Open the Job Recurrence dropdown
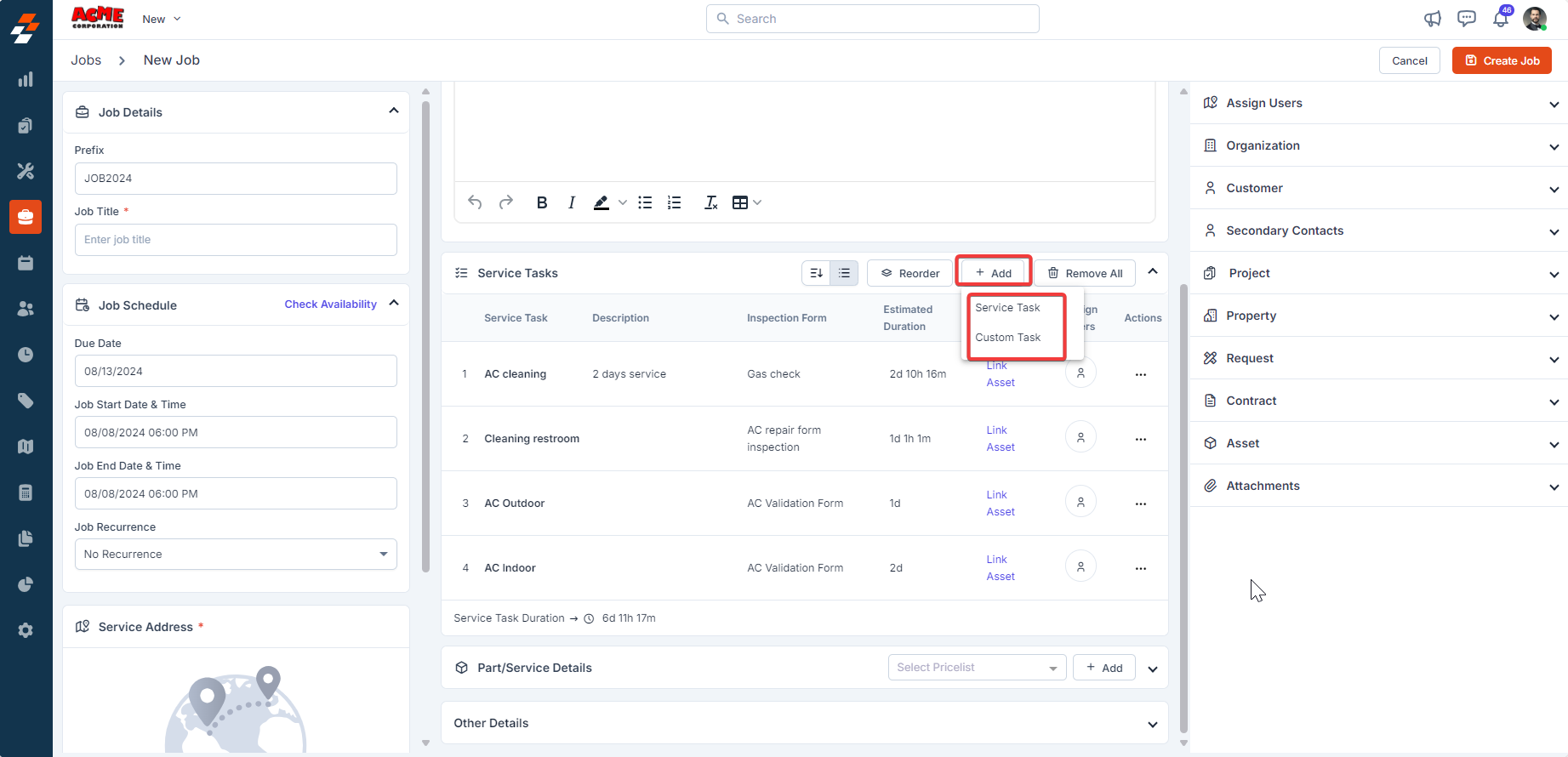 pos(236,555)
